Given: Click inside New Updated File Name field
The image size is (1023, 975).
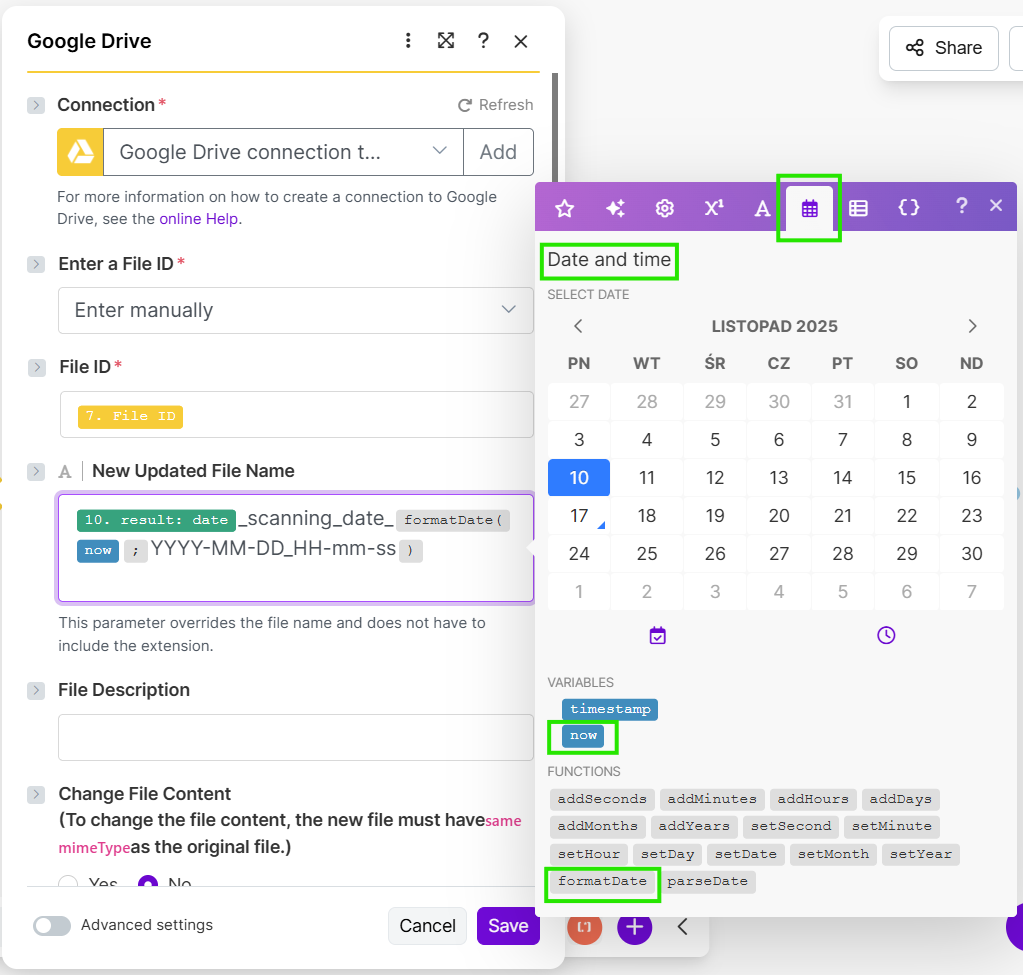Looking at the screenshot, I should tap(296, 548).
